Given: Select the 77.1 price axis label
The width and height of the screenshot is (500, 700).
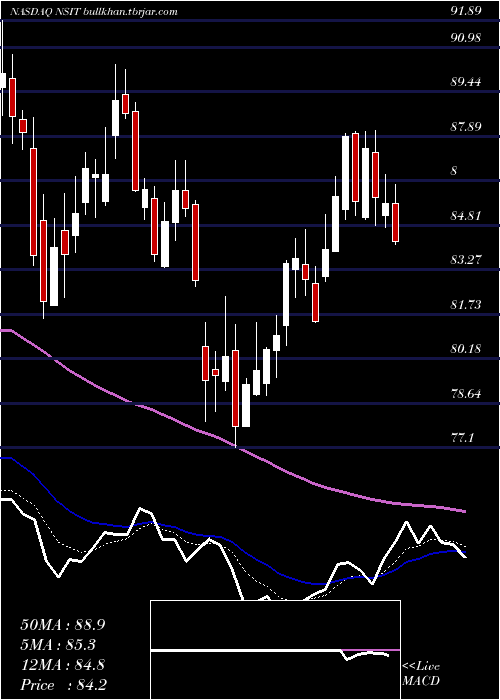Looking at the screenshot, I should pyautogui.click(x=462, y=438).
